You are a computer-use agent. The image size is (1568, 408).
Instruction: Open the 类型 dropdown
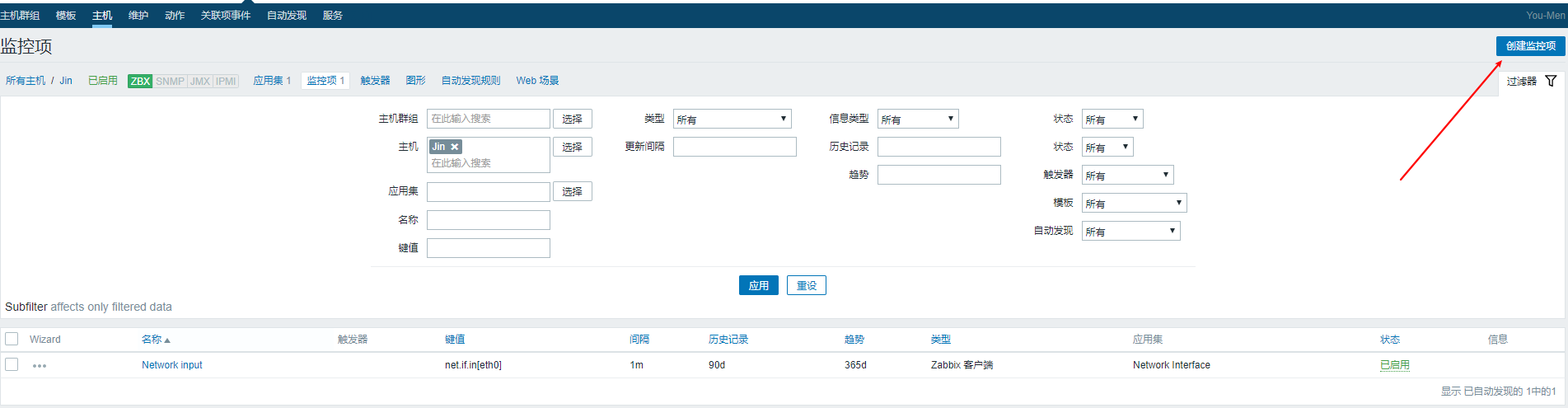tap(732, 120)
